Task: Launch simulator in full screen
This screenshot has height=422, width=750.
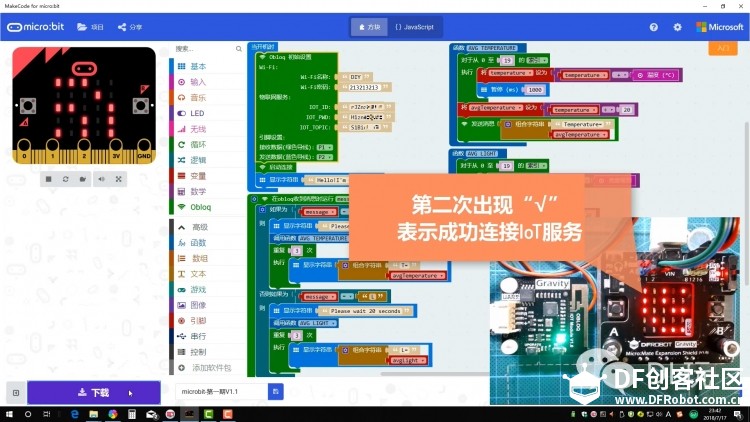Action: [119, 179]
